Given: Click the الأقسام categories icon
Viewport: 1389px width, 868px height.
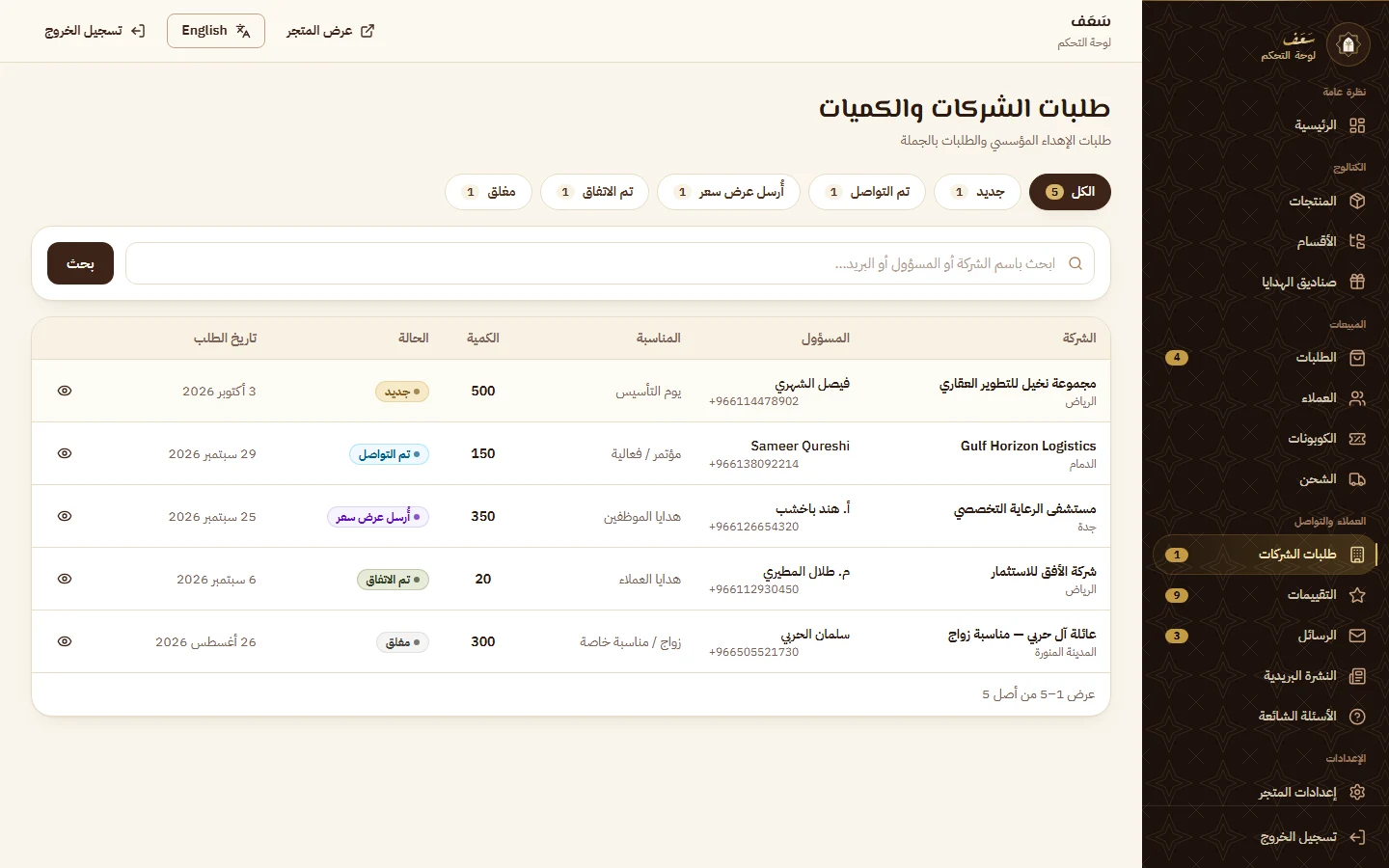Looking at the screenshot, I should pyautogui.click(x=1357, y=241).
